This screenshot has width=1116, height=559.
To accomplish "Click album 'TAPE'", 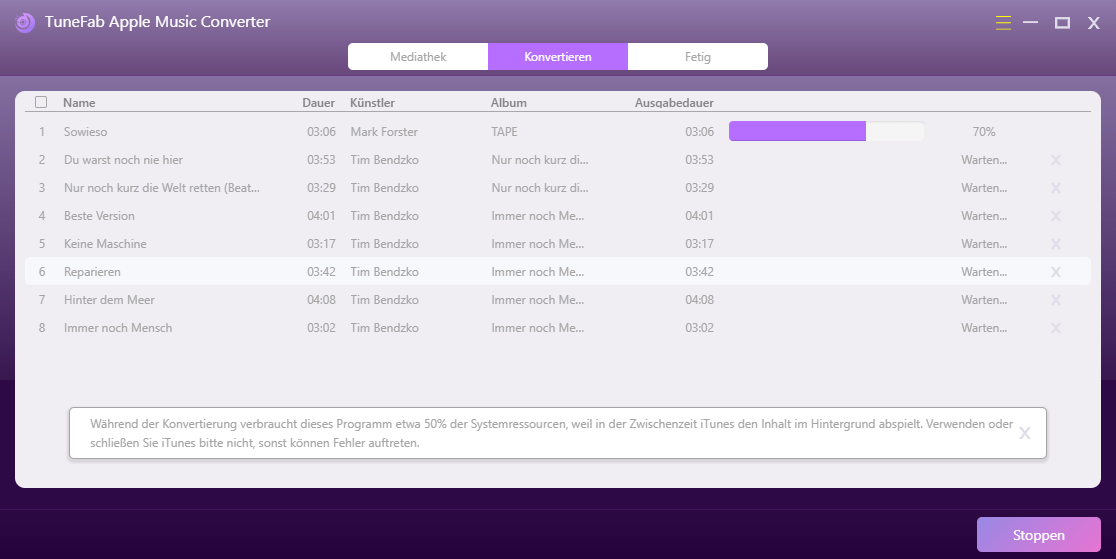I will pos(504,132).
